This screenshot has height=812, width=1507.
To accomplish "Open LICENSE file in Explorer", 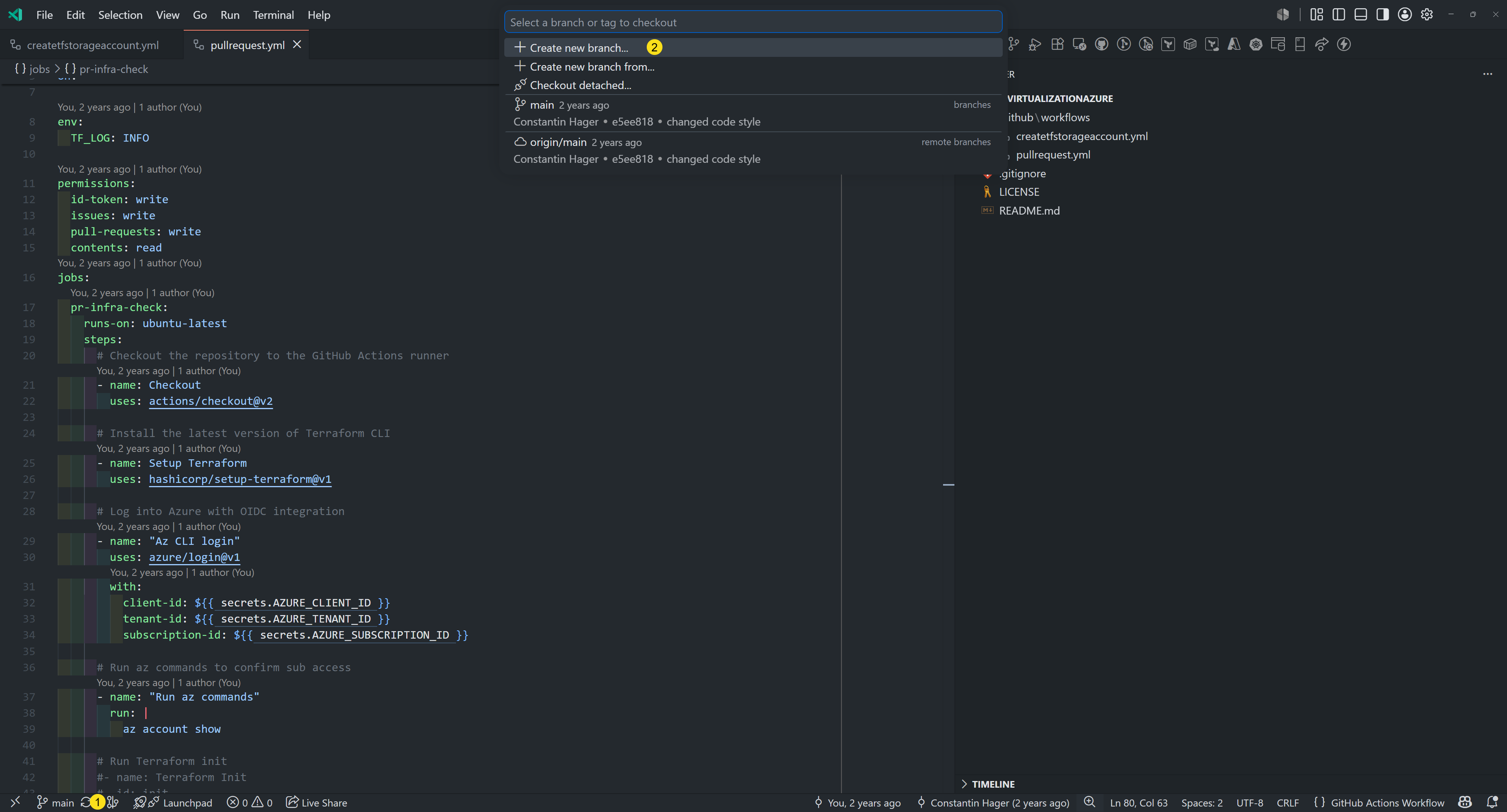I will point(1018,192).
